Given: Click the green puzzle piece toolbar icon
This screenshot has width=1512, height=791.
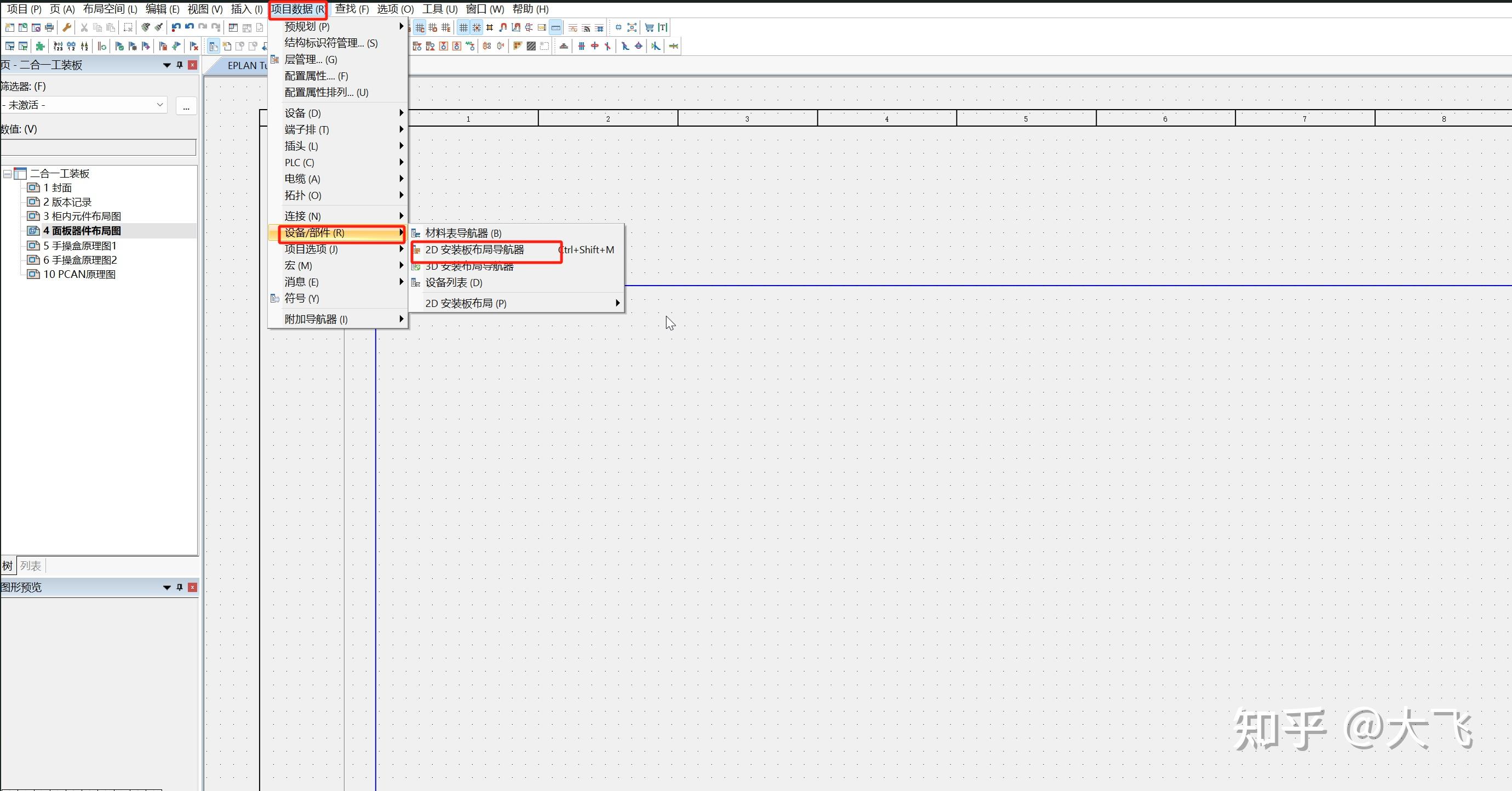Looking at the screenshot, I should tap(40, 47).
